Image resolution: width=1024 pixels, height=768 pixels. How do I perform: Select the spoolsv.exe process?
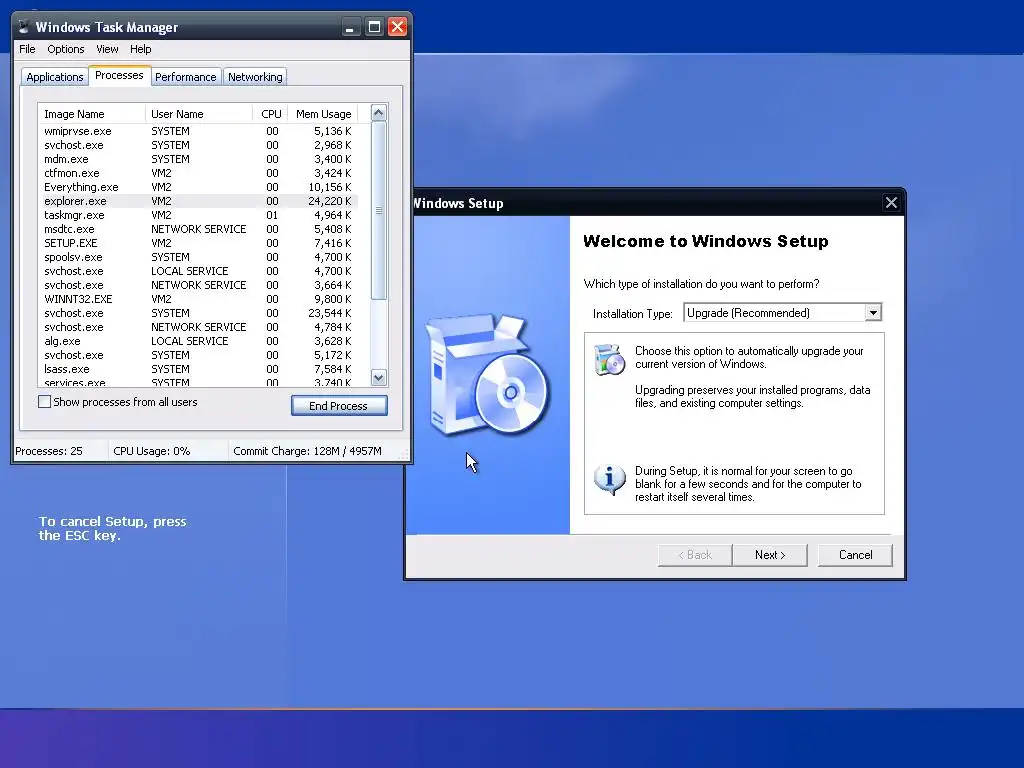point(198,257)
